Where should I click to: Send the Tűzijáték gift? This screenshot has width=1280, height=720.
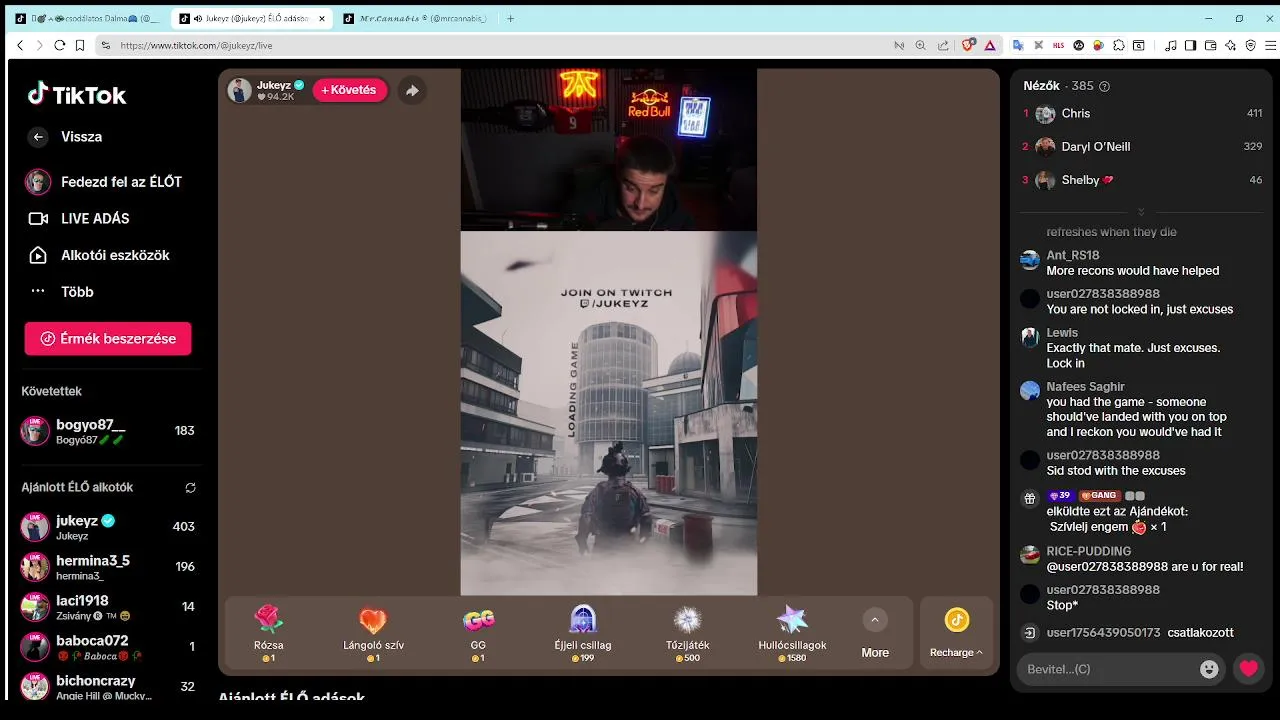[688, 633]
